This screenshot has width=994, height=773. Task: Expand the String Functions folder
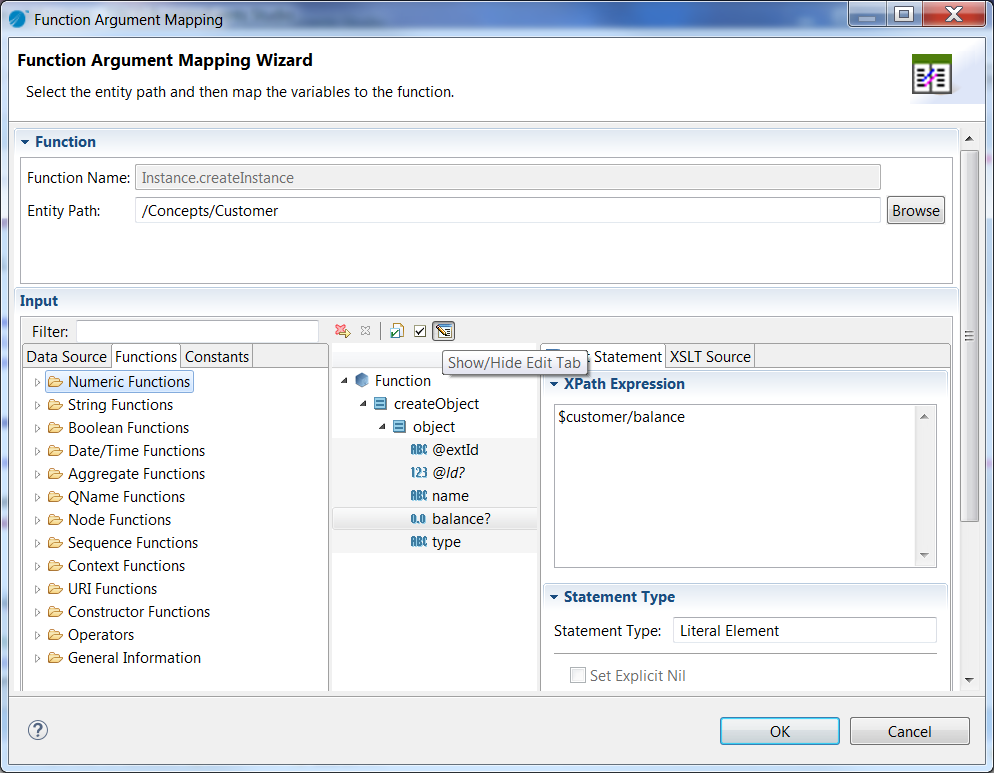click(38, 405)
